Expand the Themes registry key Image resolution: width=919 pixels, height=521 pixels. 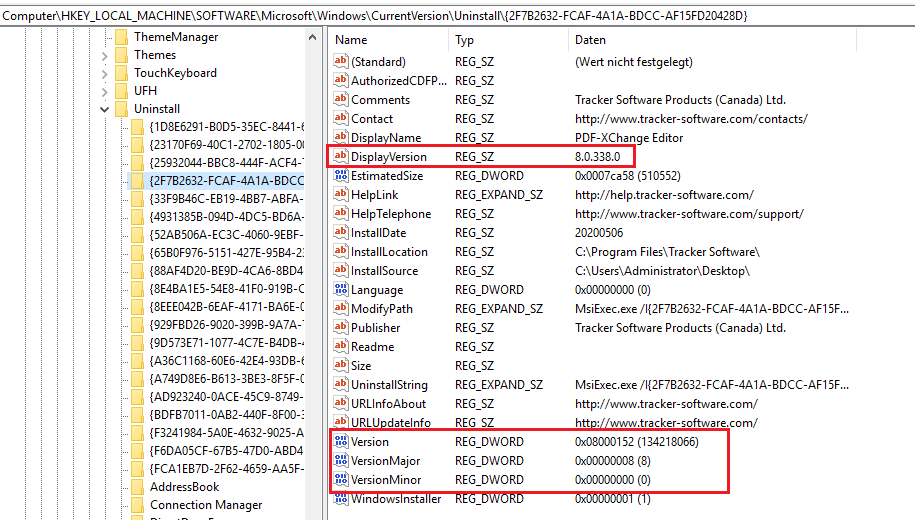point(104,55)
